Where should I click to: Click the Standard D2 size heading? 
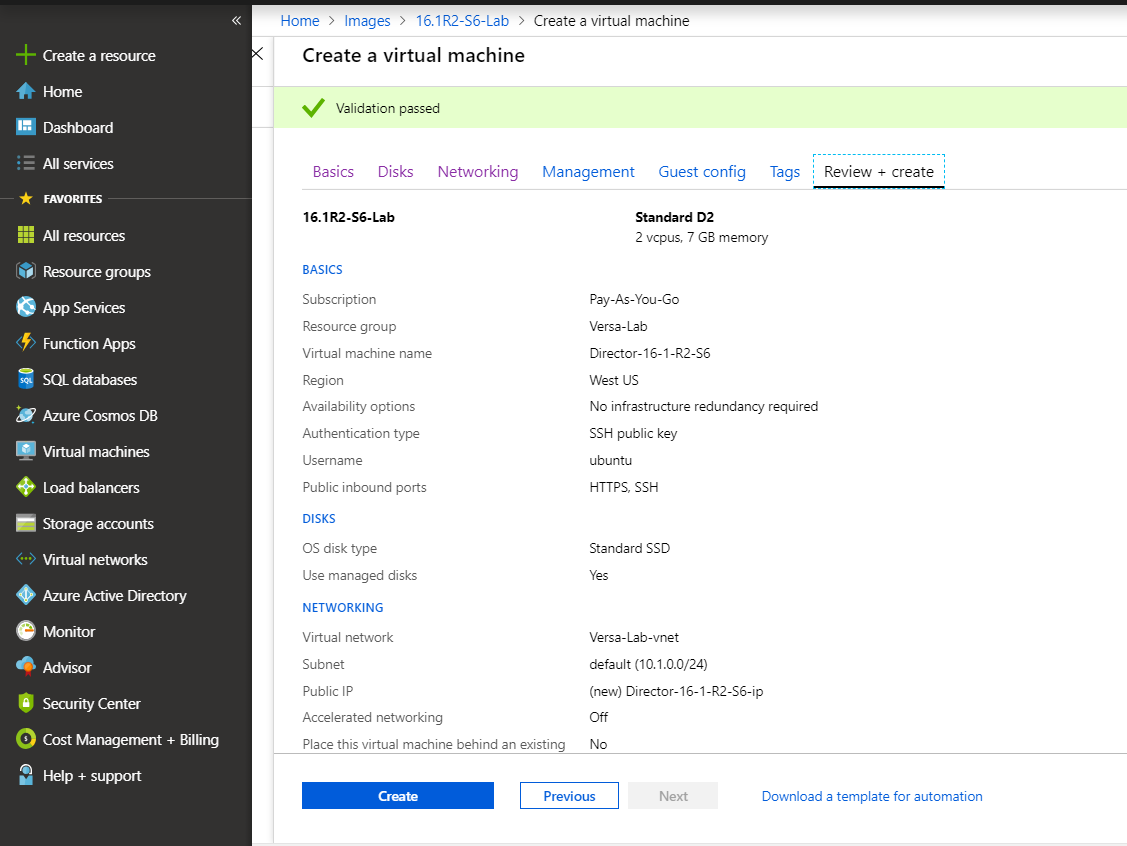click(x=674, y=217)
